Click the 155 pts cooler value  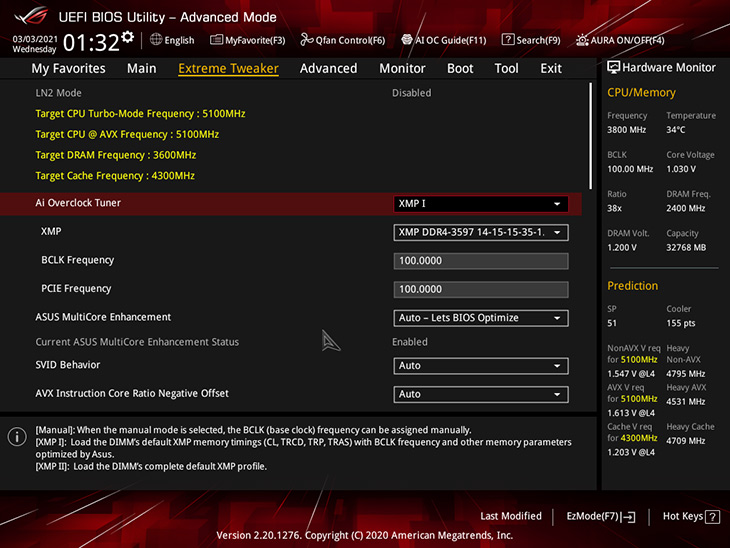coord(680,323)
